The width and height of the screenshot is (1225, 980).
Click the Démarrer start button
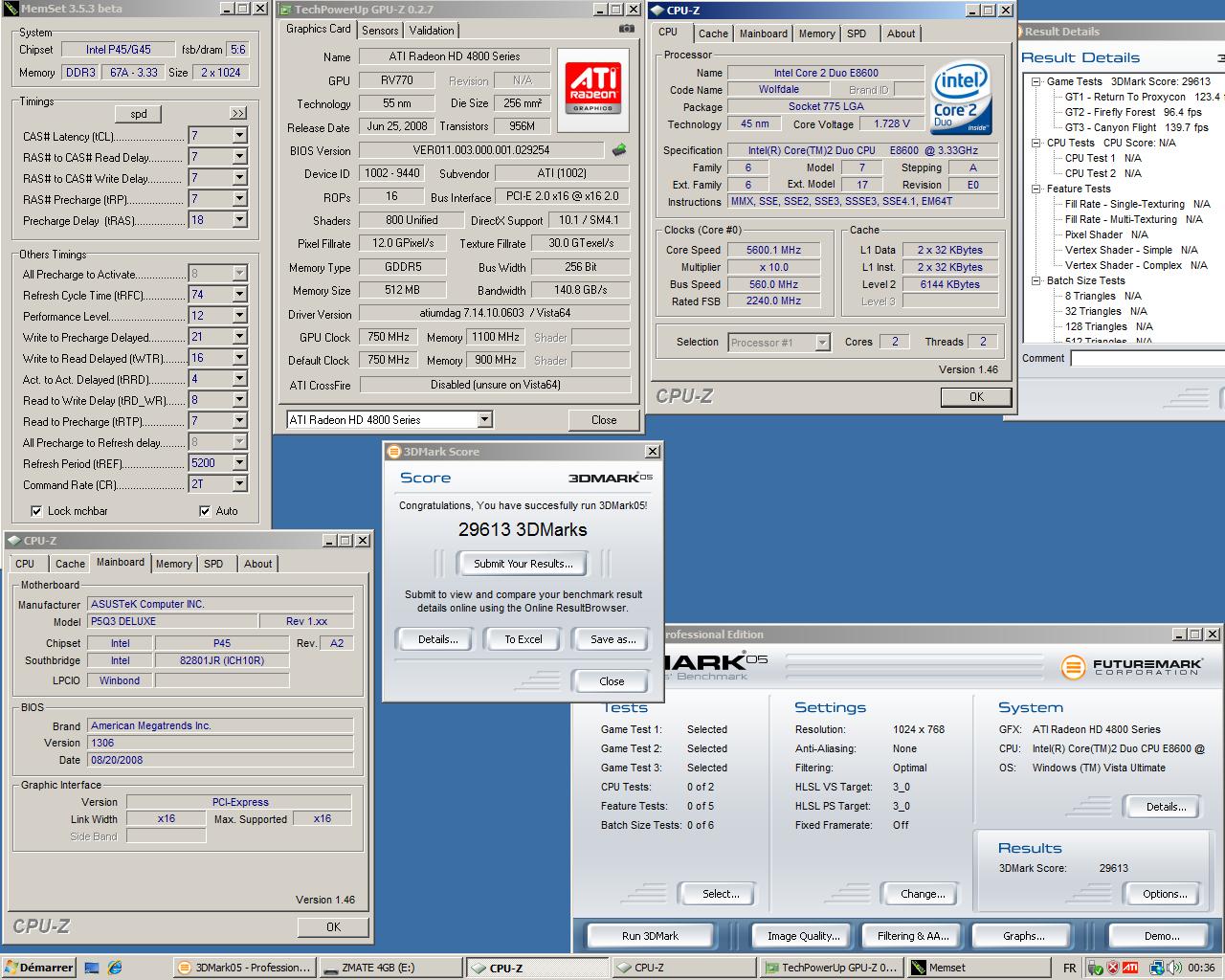[x=38, y=968]
